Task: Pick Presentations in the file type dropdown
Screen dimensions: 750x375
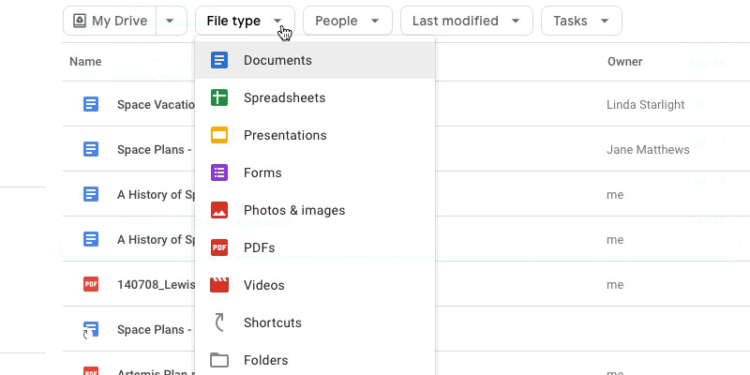Action: pos(315,135)
